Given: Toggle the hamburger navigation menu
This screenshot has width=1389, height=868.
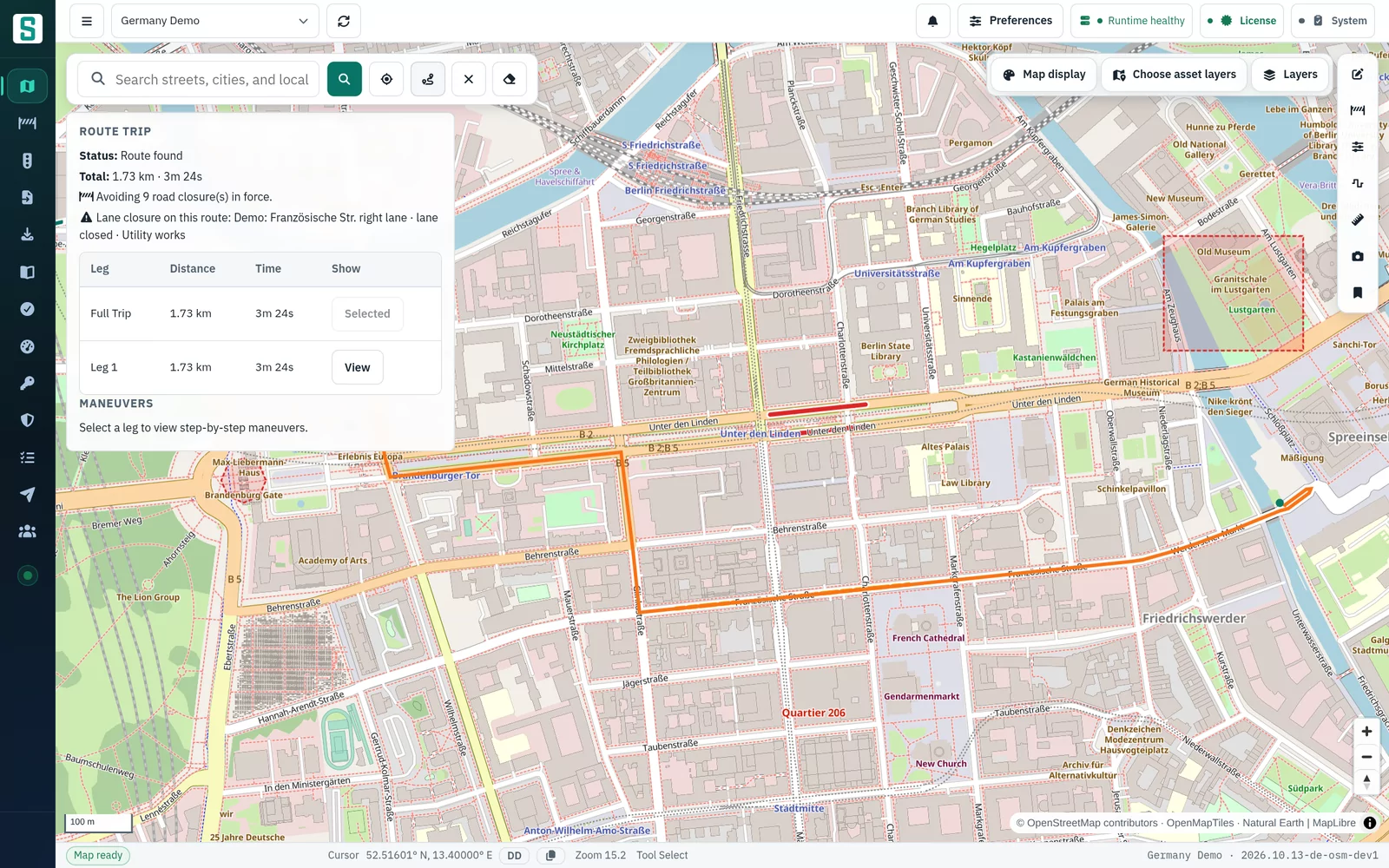Looking at the screenshot, I should [87, 21].
